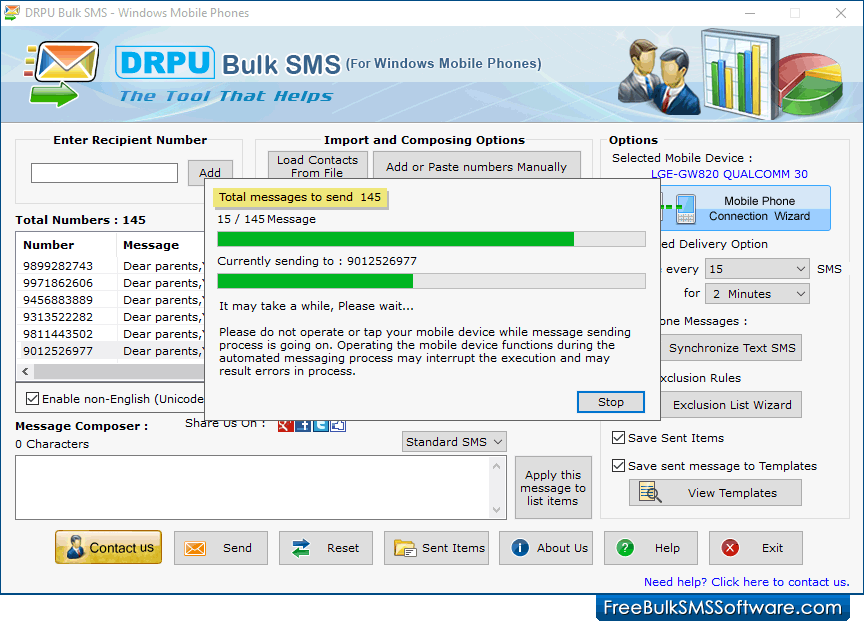Click the info icon on About Us
This screenshot has height=621, width=865.
pos(520,548)
